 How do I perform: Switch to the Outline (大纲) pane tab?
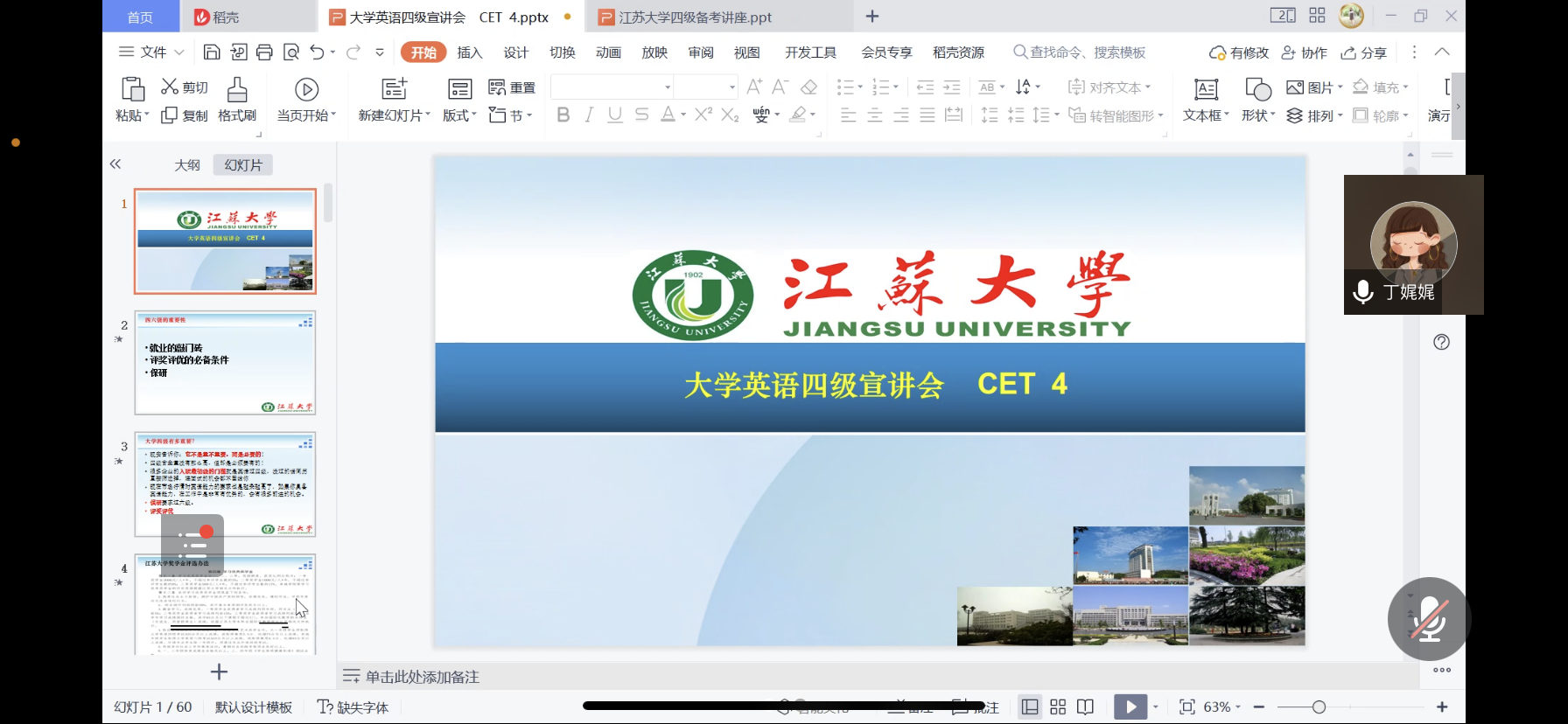[187, 165]
